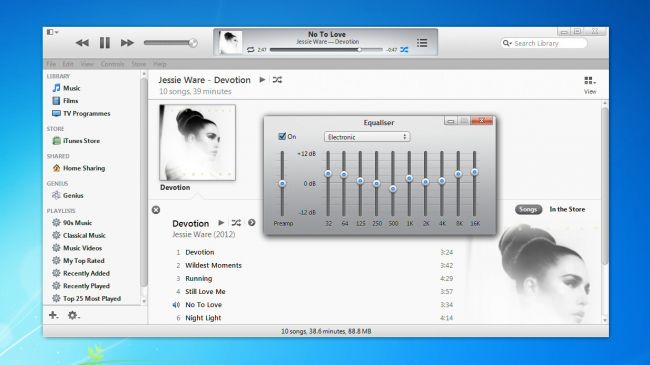Image resolution: width=650 pixels, height=365 pixels.
Task: Shuffle the Jessie Ware - Devotion header
Action: coord(277,80)
